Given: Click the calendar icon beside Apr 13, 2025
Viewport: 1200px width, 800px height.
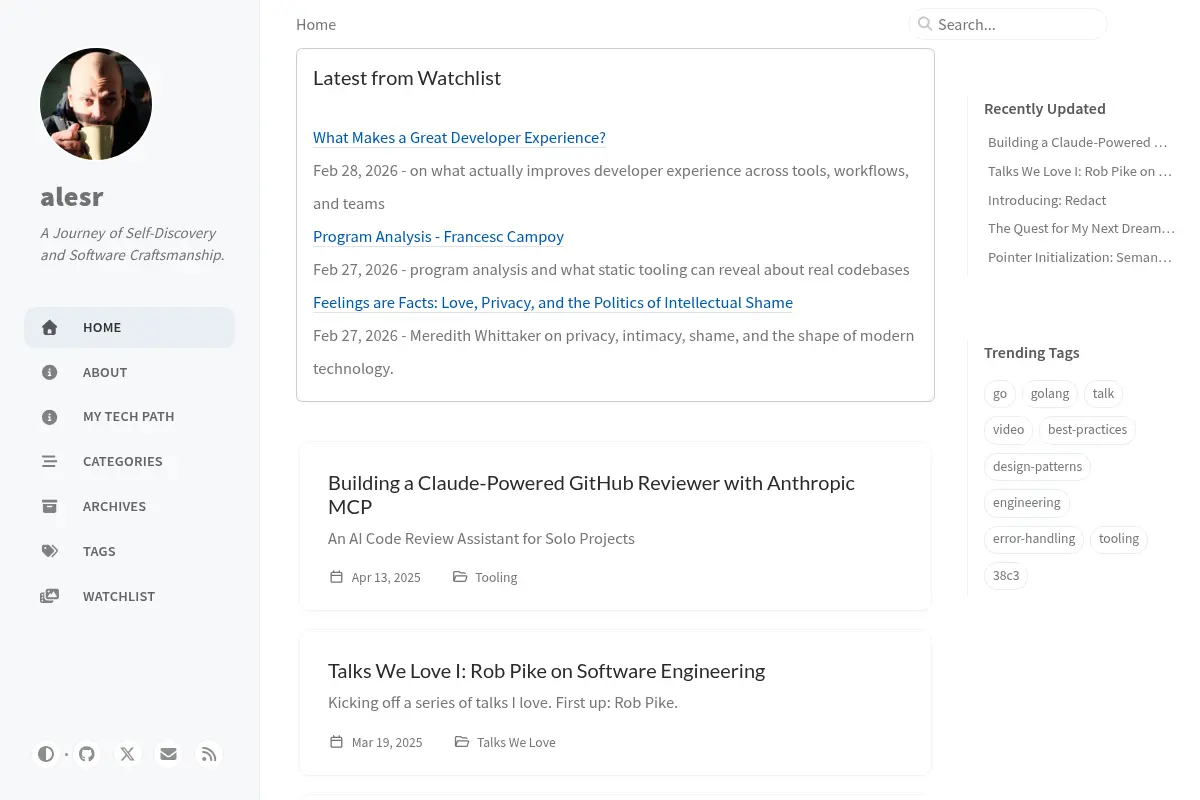Looking at the screenshot, I should point(336,577).
